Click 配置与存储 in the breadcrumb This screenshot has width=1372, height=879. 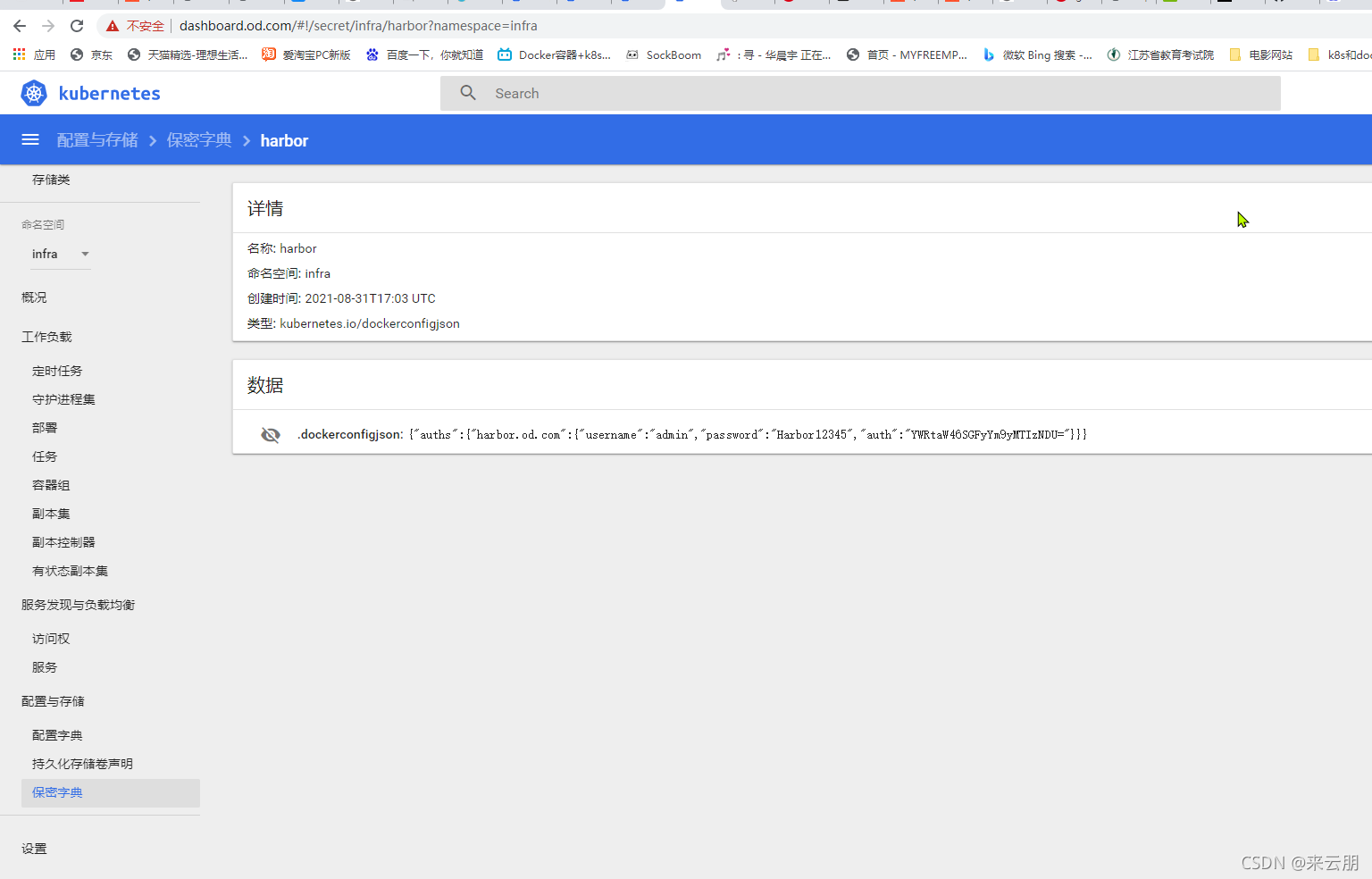(97, 139)
